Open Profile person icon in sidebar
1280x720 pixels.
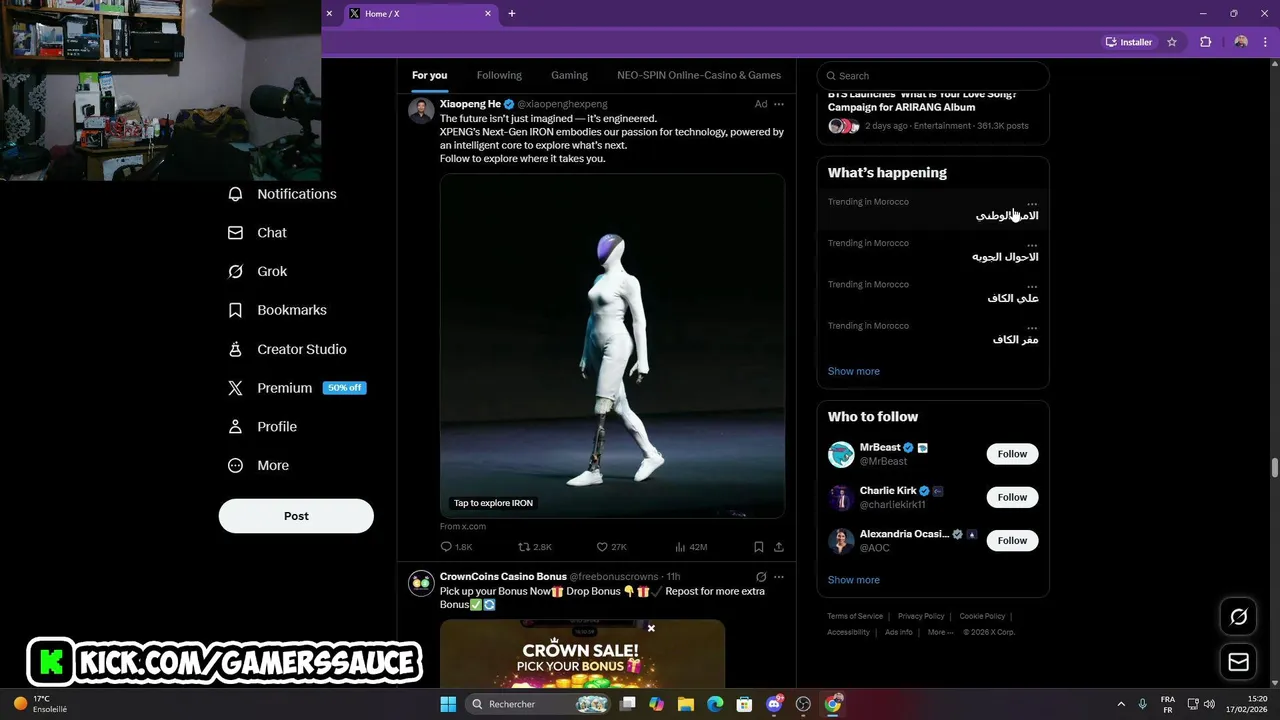click(x=235, y=427)
